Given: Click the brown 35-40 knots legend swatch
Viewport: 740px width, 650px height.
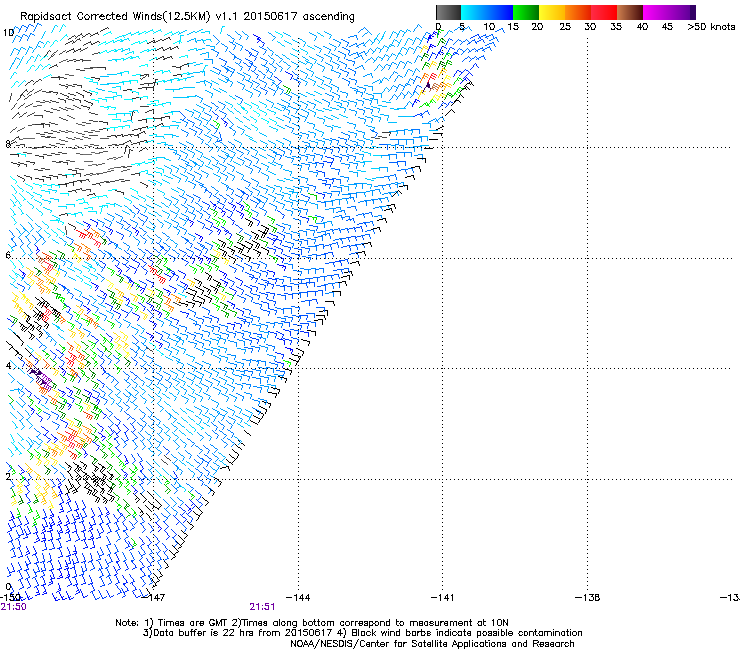Looking at the screenshot, I should pyautogui.click(x=630, y=12).
